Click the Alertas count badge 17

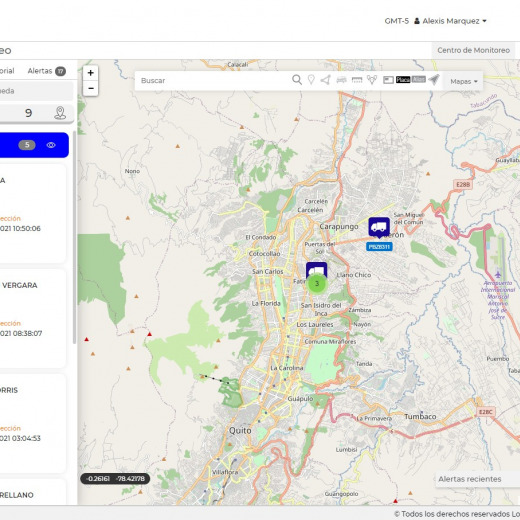tap(60, 71)
